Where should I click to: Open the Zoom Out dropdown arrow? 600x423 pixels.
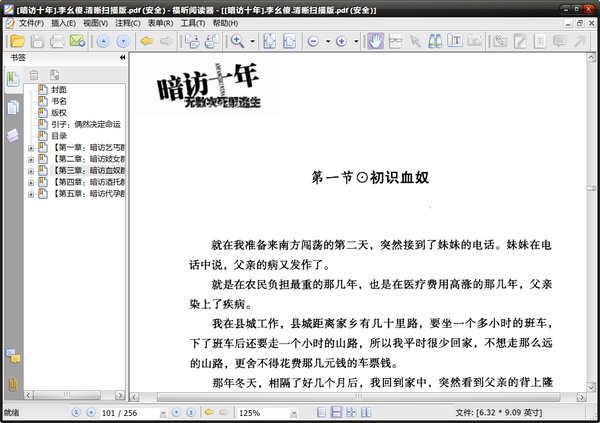click(x=328, y=41)
